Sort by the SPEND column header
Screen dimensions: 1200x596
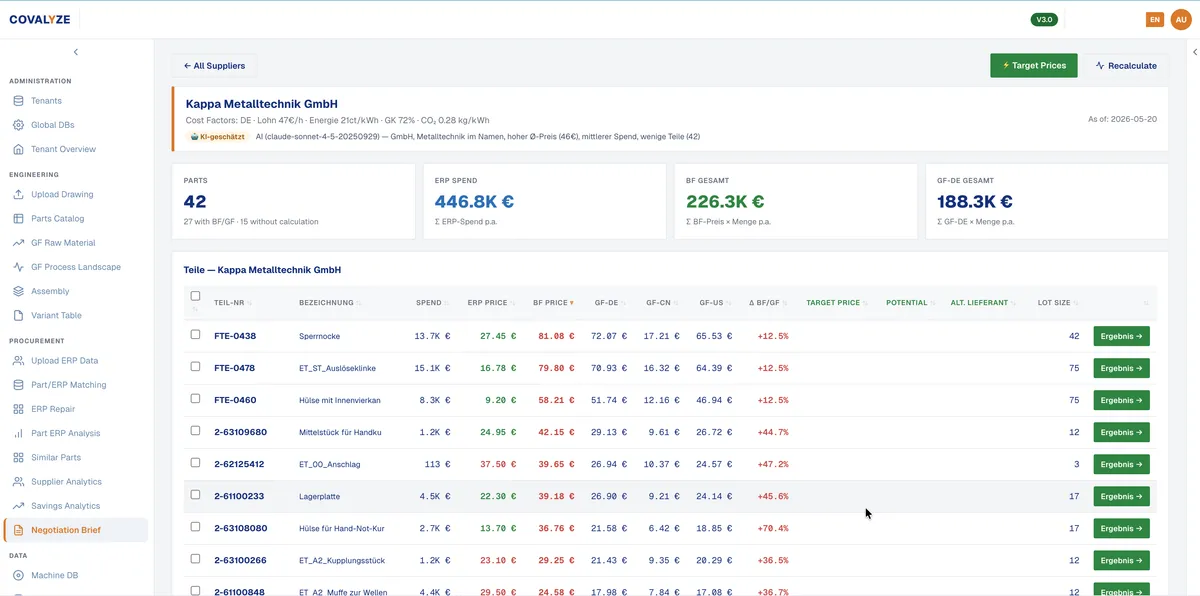(432, 302)
